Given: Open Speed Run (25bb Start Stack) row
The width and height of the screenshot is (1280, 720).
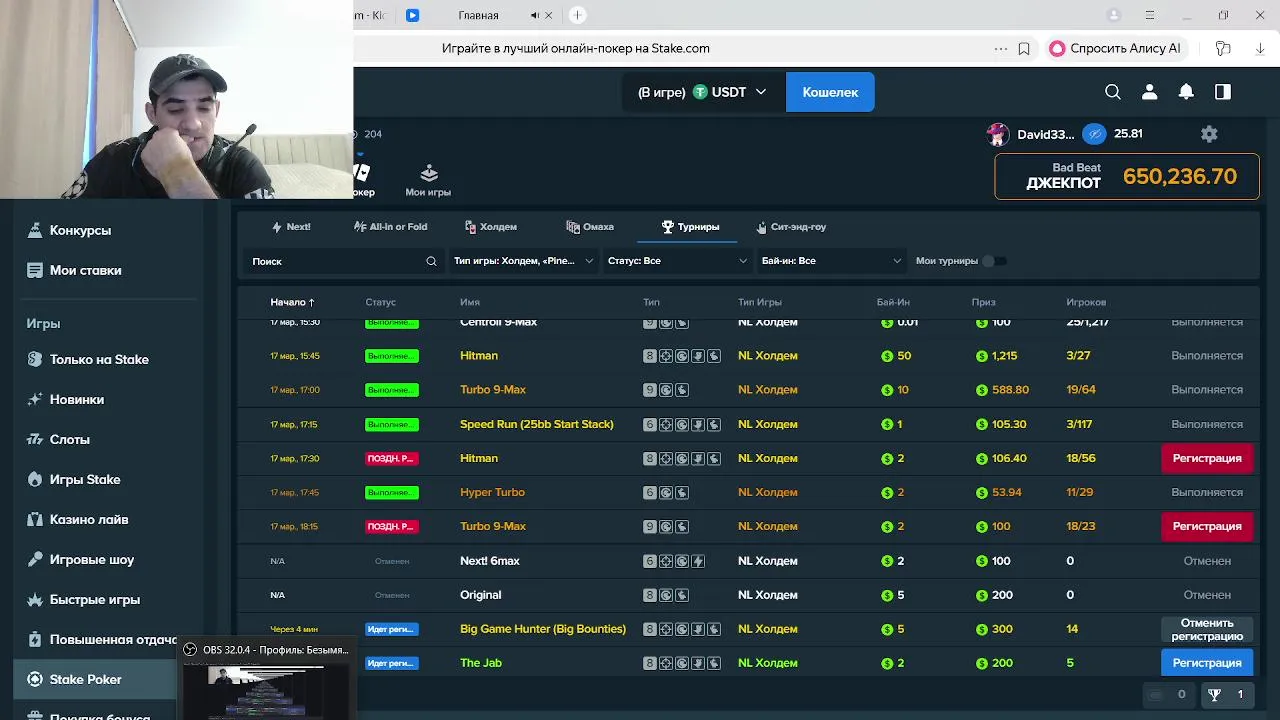Looking at the screenshot, I should tap(748, 424).
